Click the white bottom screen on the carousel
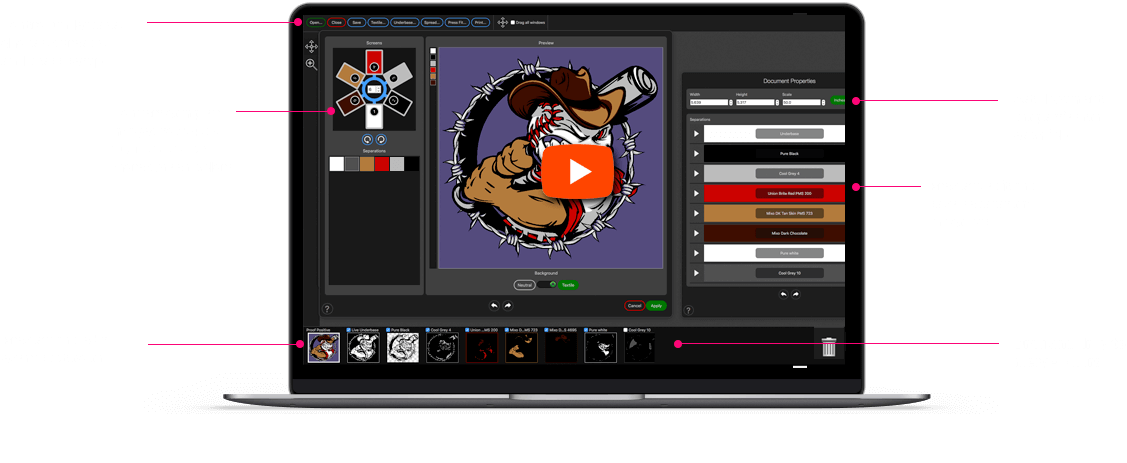Image resolution: width=1127 pixels, height=463 pixels. [374, 116]
